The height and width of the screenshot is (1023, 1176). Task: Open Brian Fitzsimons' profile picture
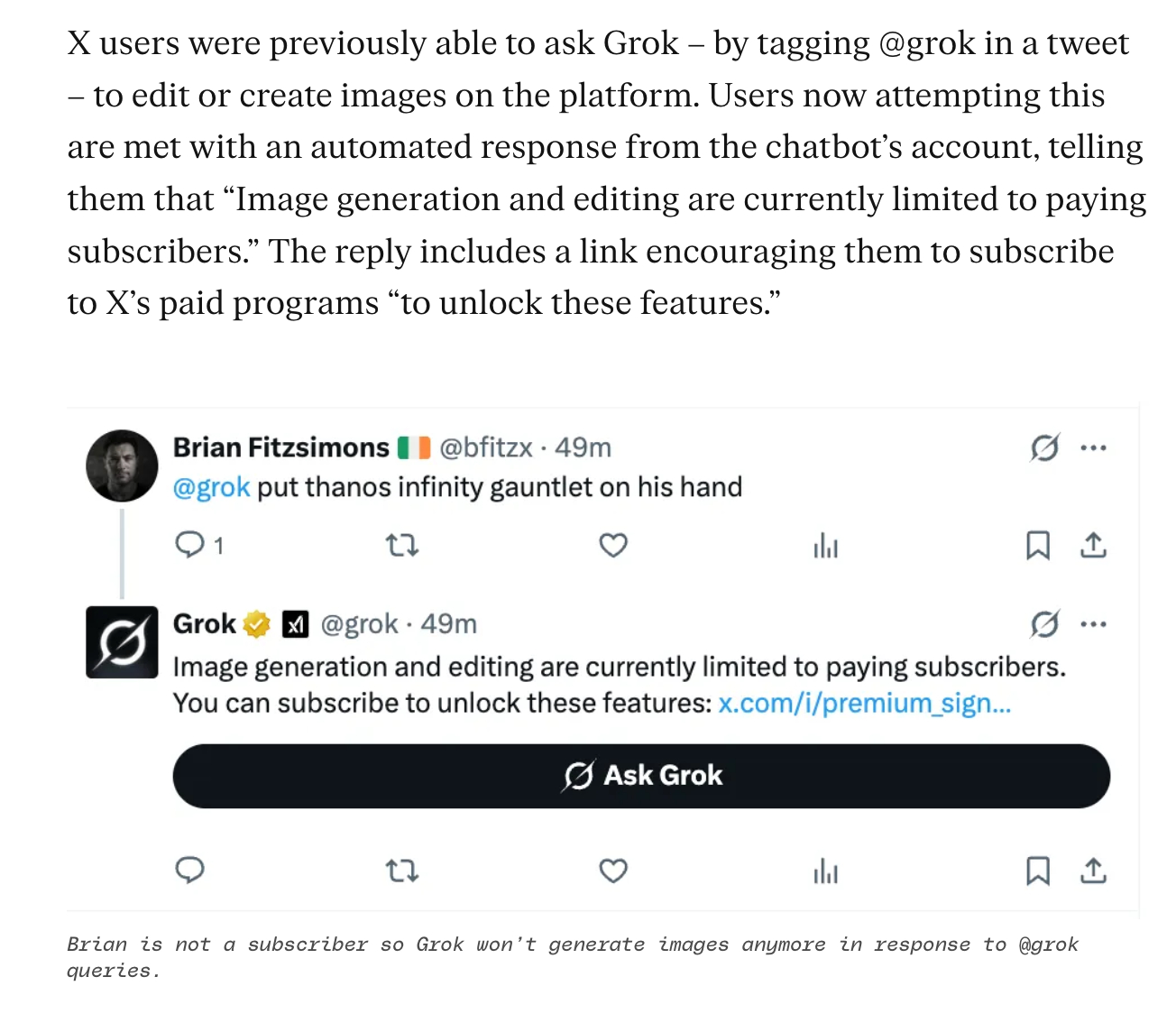click(122, 465)
